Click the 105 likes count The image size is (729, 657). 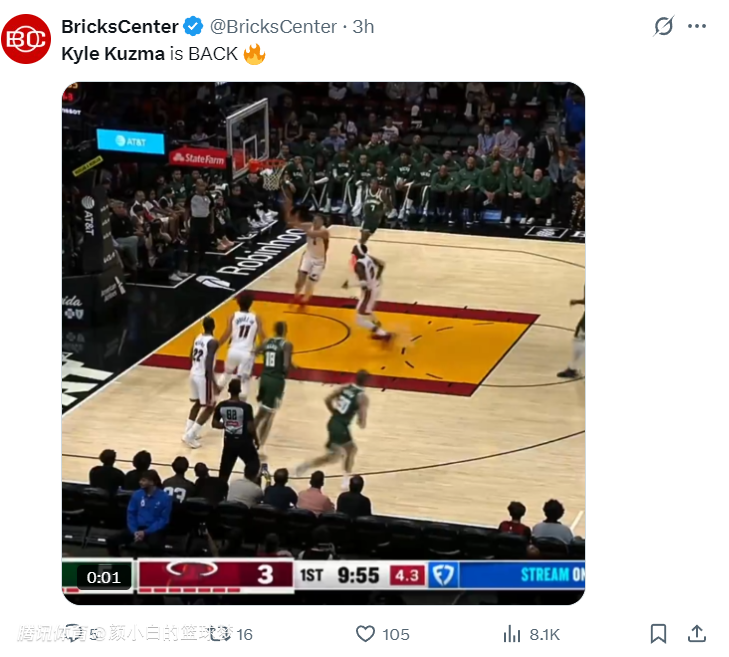[x=396, y=634]
